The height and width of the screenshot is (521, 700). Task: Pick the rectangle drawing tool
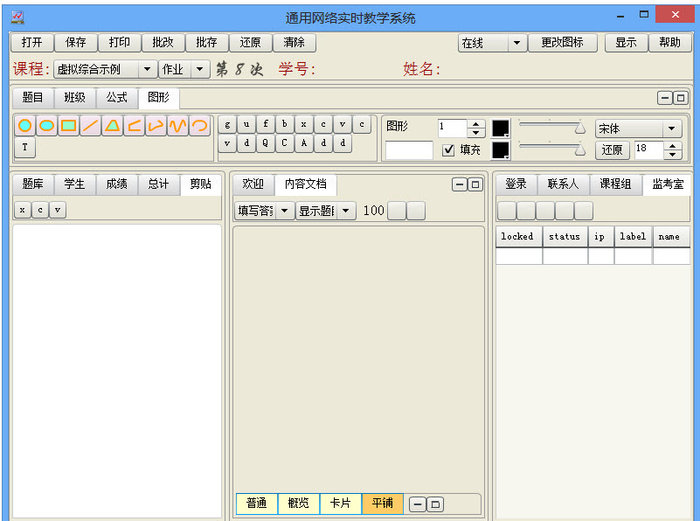coord(68,126)
